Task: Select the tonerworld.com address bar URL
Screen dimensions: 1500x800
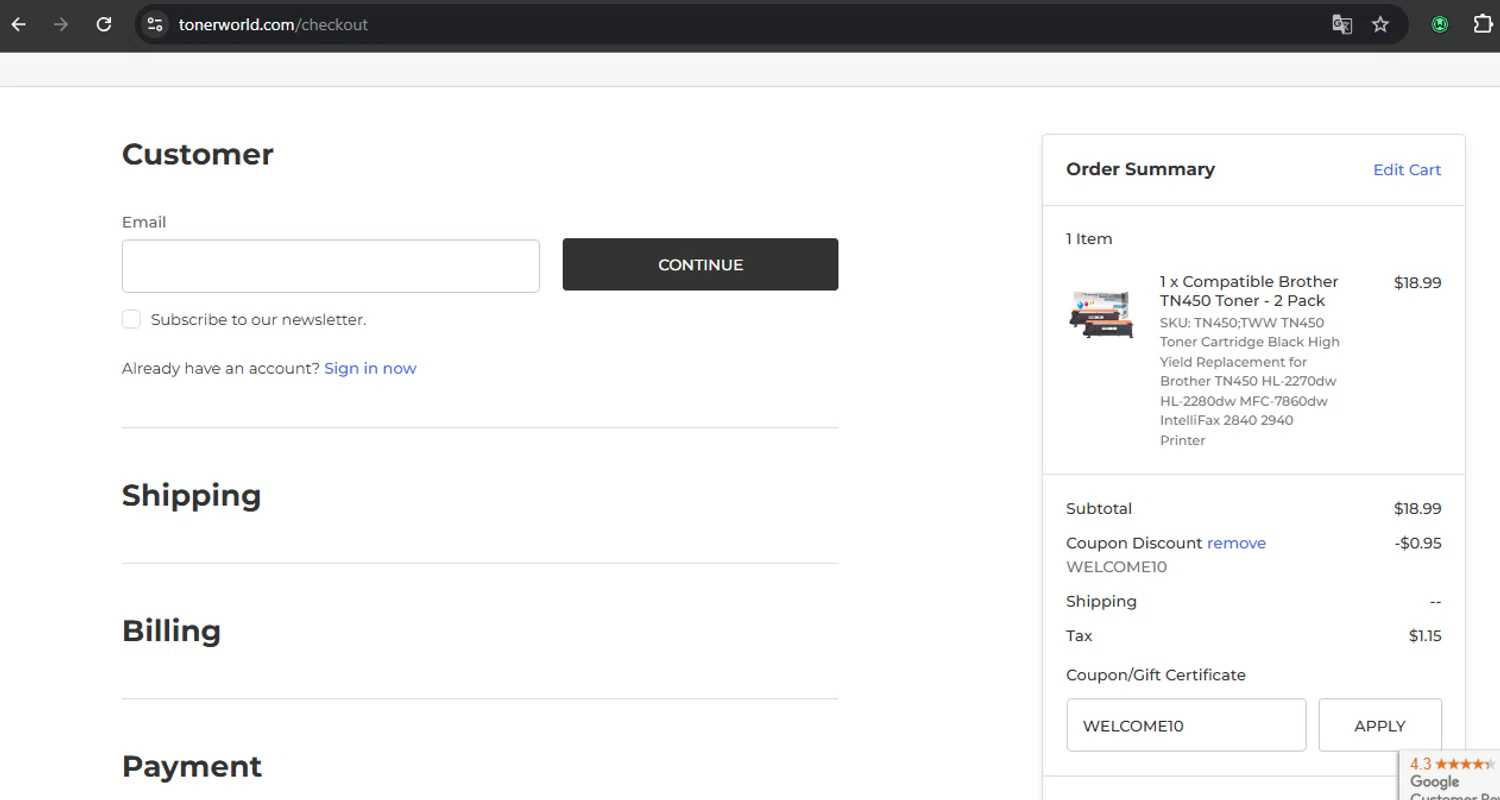Action: (x=273, y=24)
